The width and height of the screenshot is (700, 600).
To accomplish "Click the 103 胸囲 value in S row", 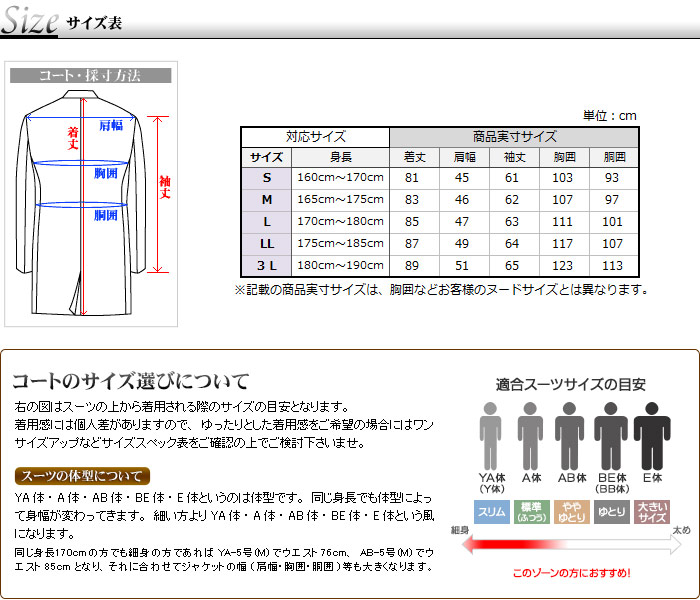I will (x=562, y=178).
